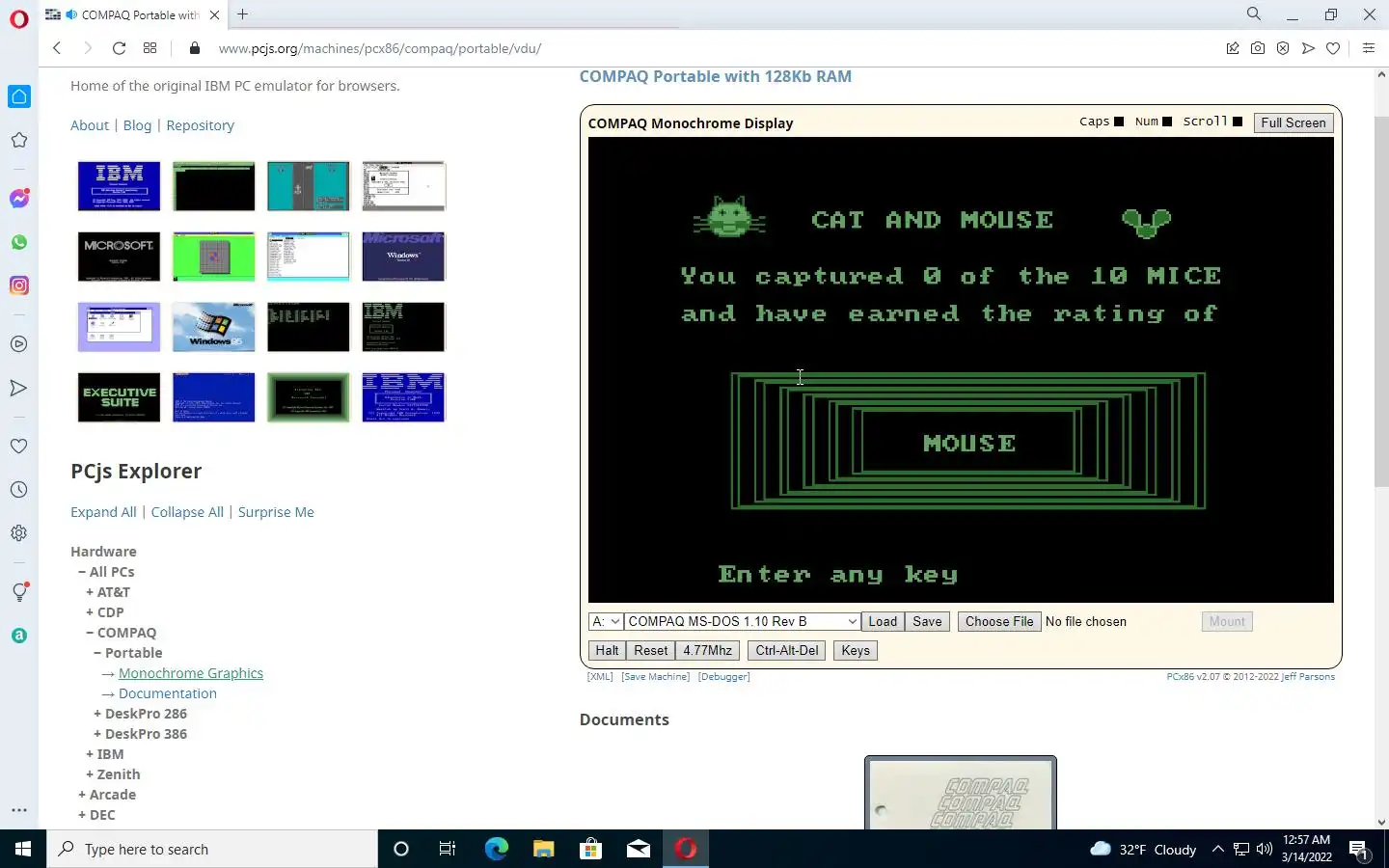Open Opera main menu logo

(x=19, y=19)
